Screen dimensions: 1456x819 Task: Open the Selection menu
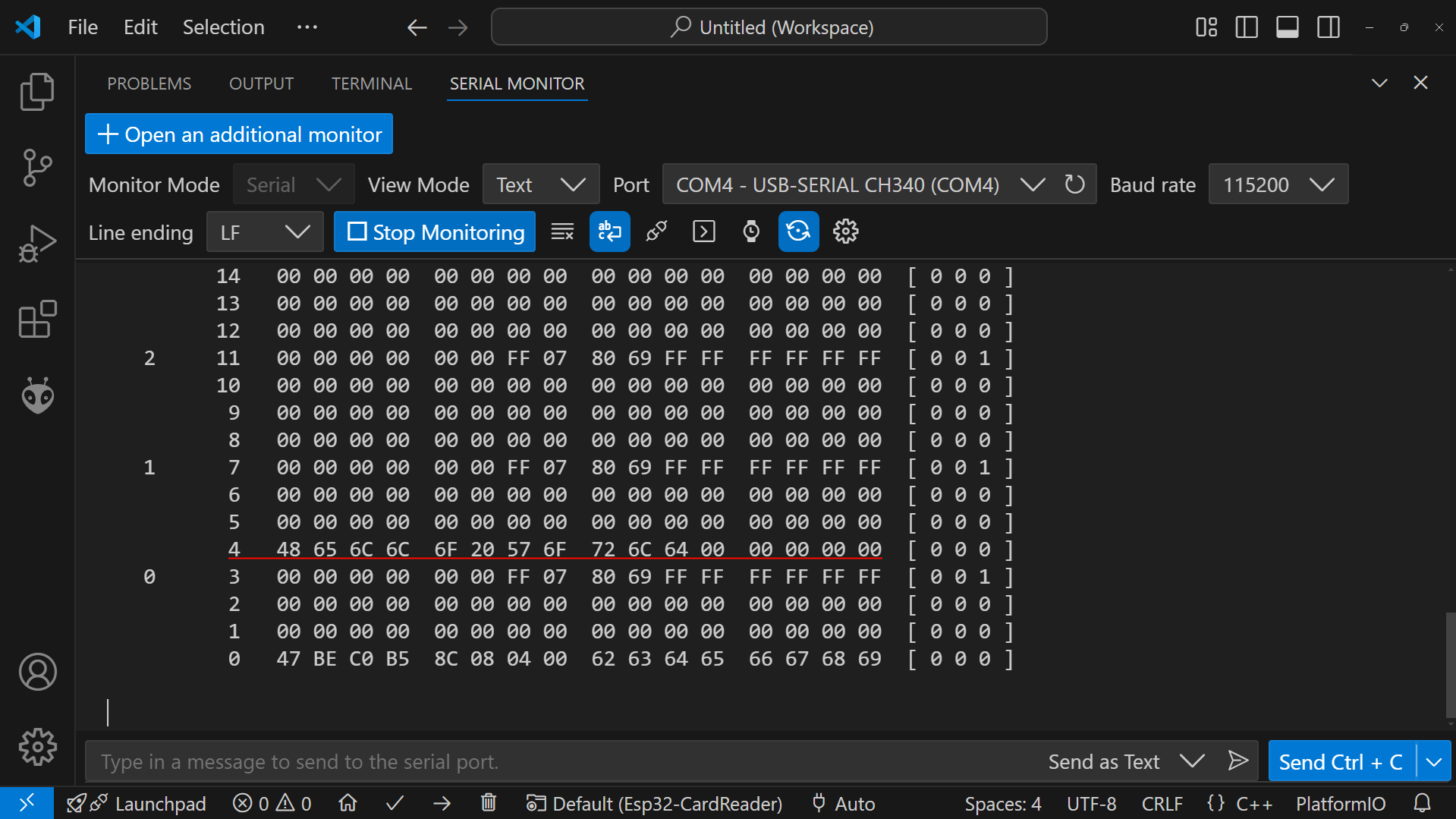[224, 27]
